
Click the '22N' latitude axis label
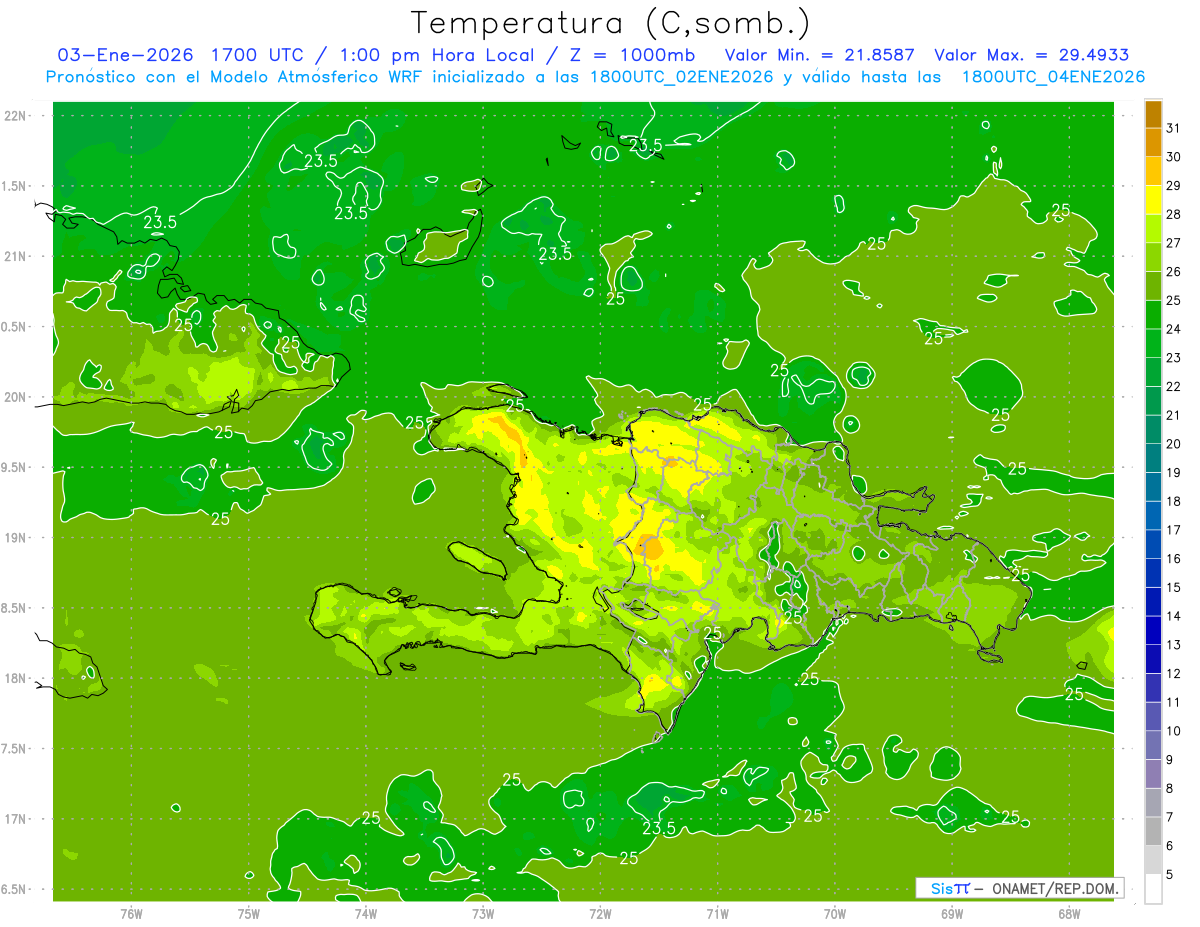coord(16,115)
